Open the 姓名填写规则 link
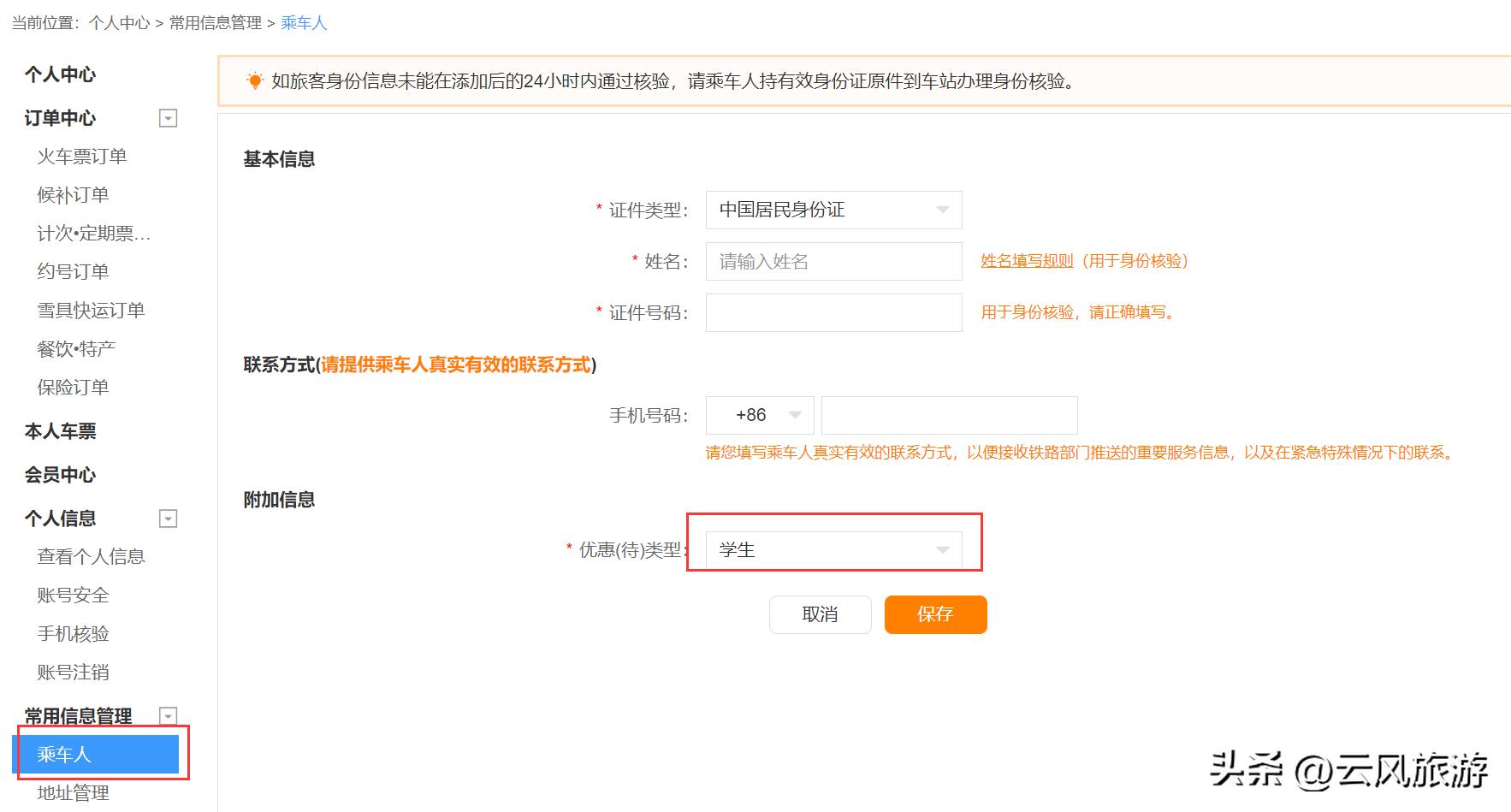1511x812 pixels. click(1027, 261)
